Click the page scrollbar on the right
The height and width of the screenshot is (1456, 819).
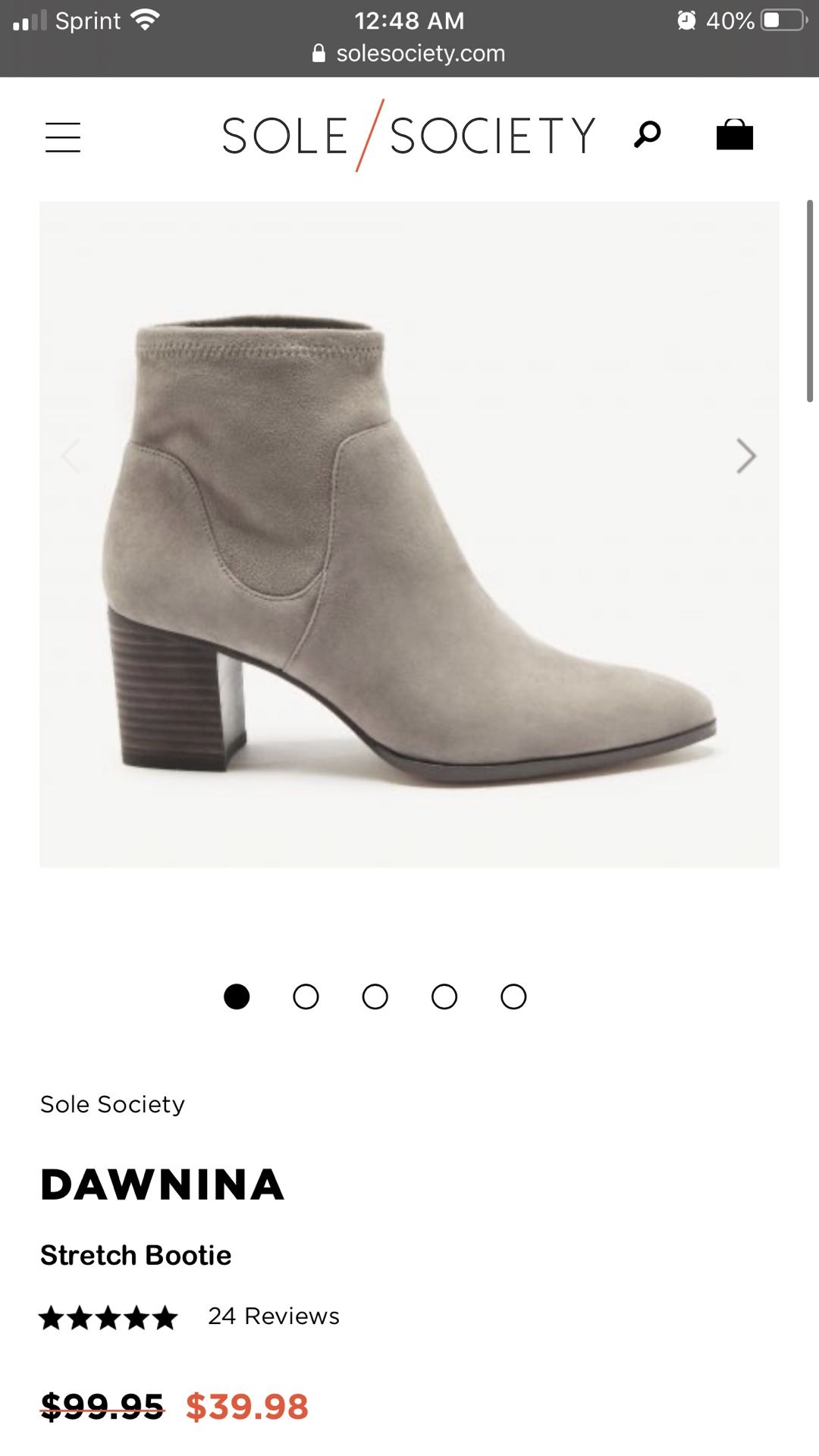tap(810, 301)
